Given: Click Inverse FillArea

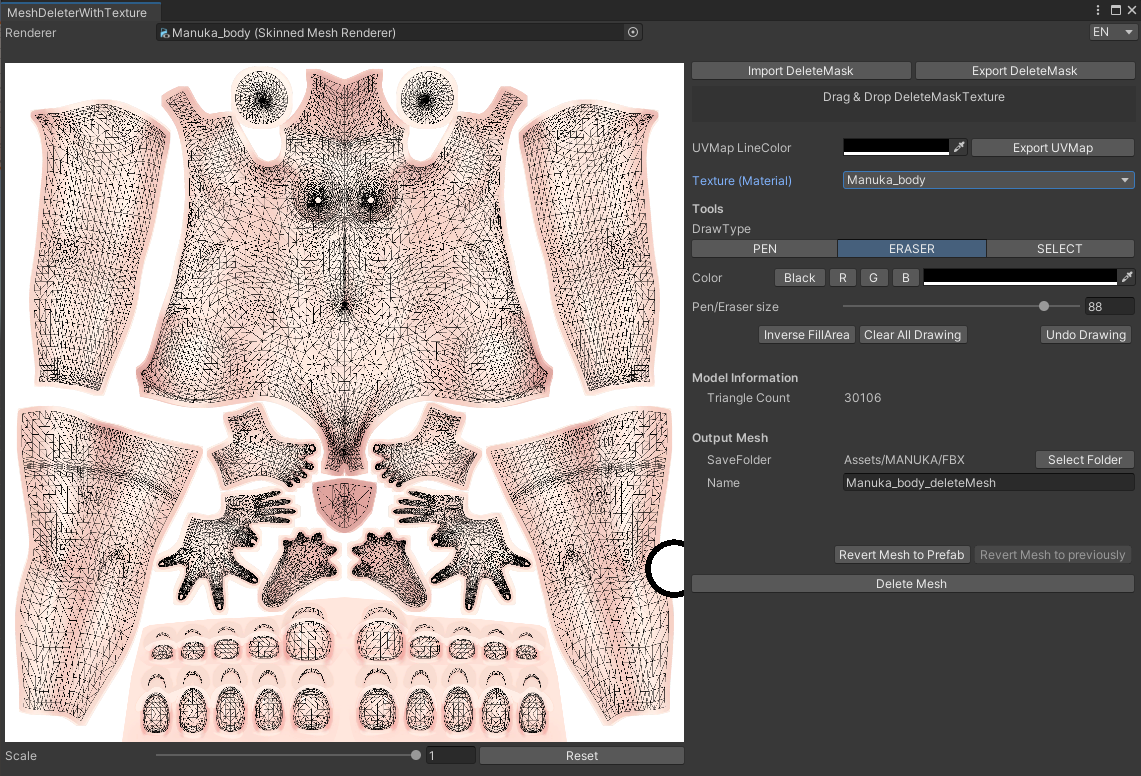Looking at the screenshot, I should coord(806,334).
